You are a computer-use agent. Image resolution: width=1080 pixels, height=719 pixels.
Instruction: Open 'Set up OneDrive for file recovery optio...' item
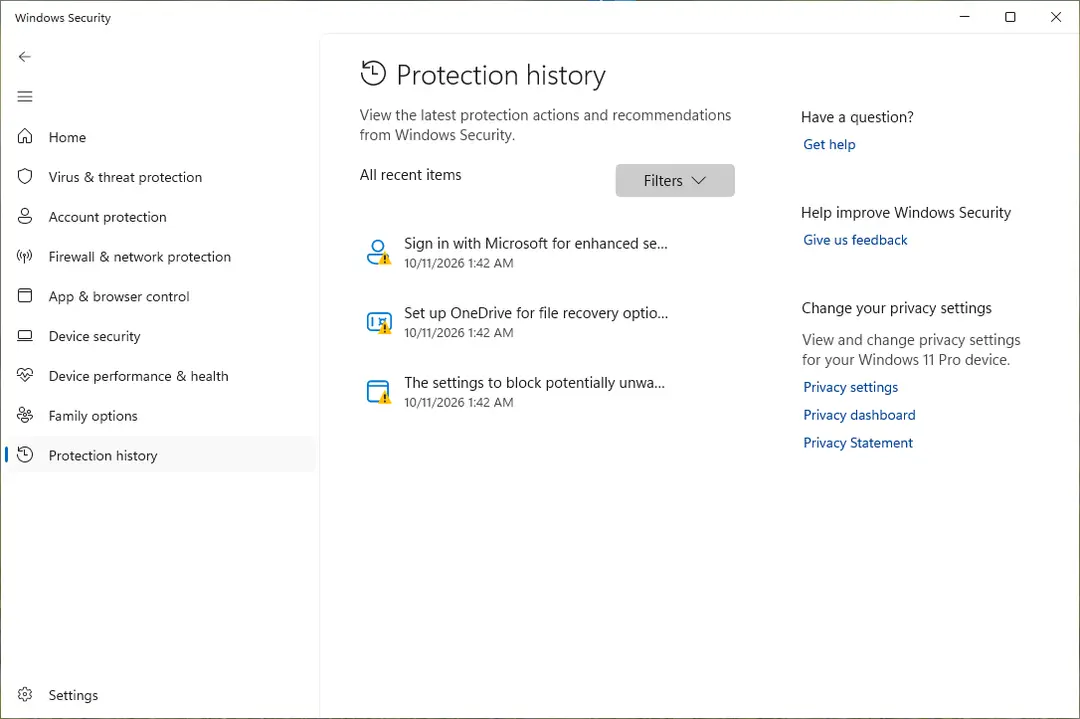click(x=548, y=322)
